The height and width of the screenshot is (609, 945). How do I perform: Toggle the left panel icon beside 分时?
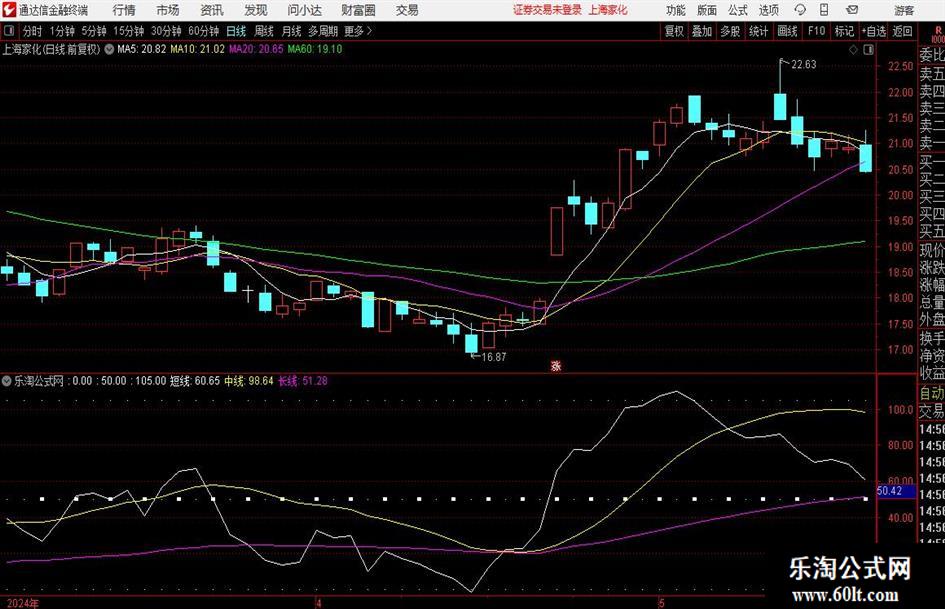tap(8, 31)
